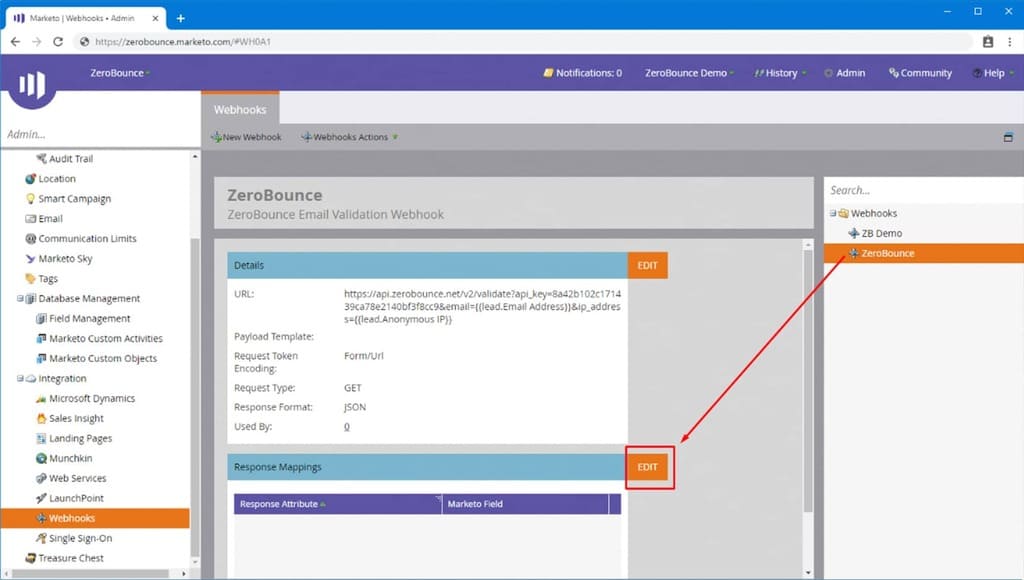Open the ZeroBounce workspace dropdown
Screen dimensions: 1024x580
coord(120,73)
